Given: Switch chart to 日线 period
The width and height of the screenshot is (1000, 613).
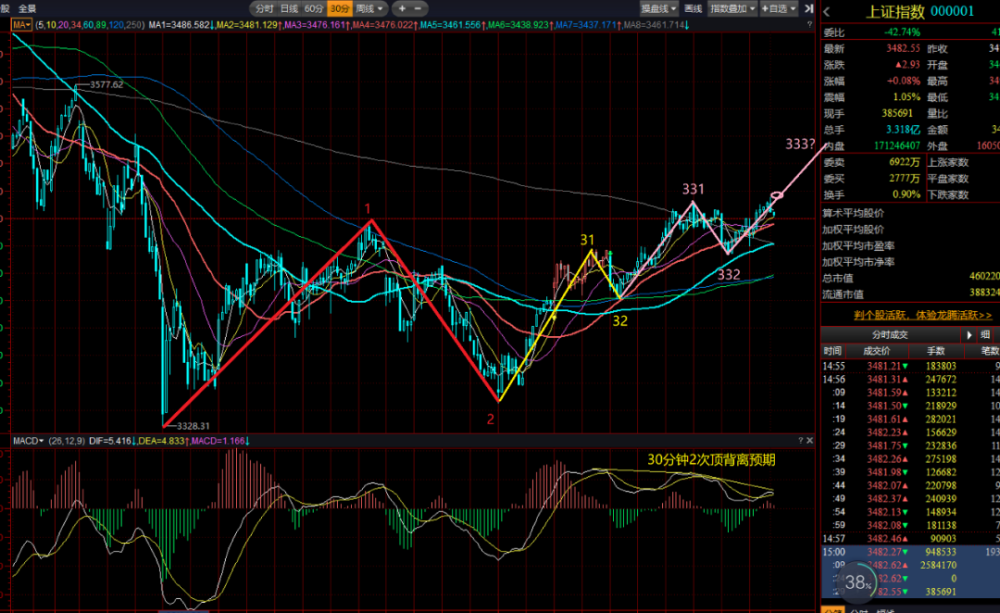Looking at the screenshot, I should (x=289, y=8).
